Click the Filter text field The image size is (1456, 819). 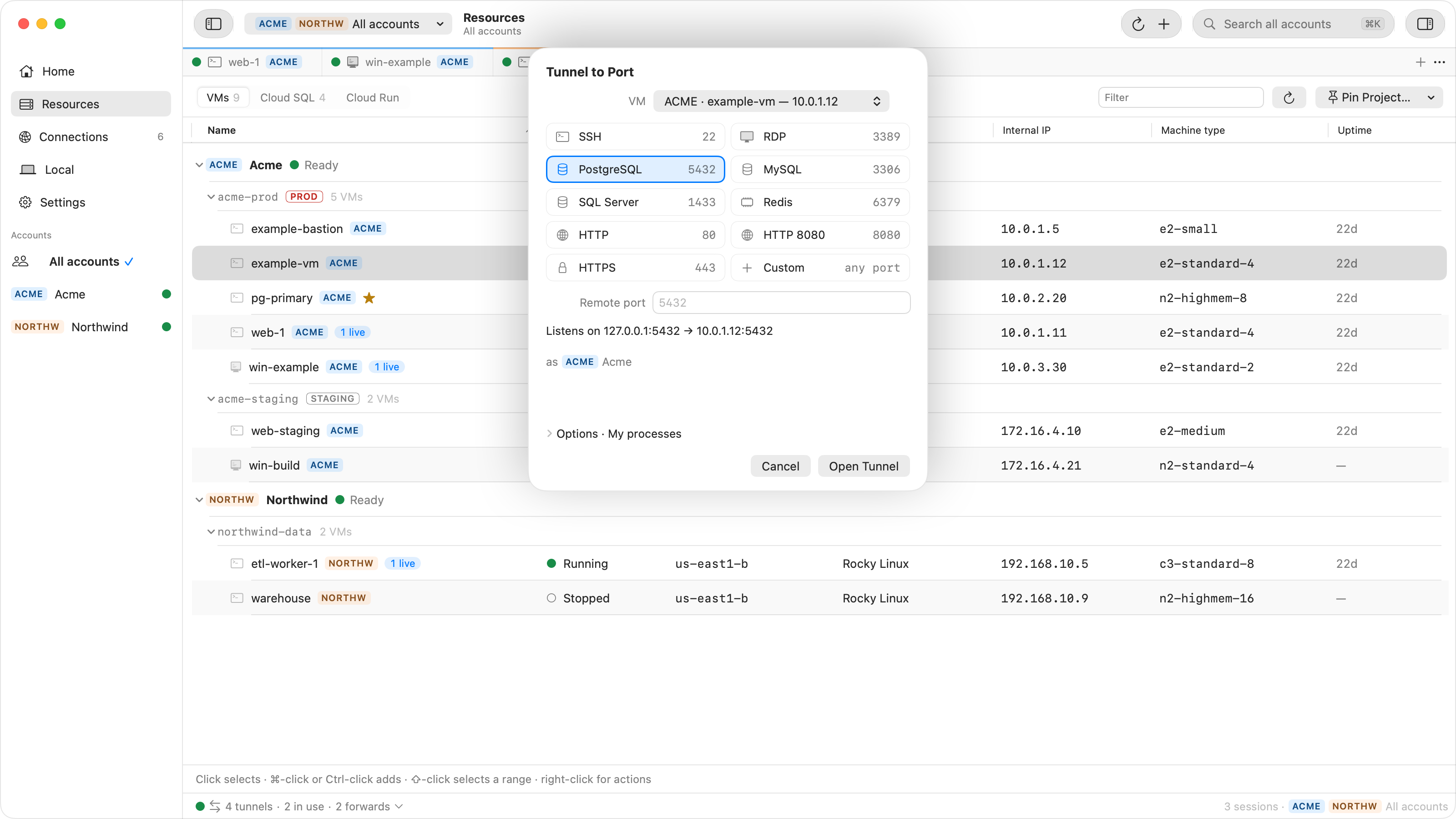coord(1180,97)
